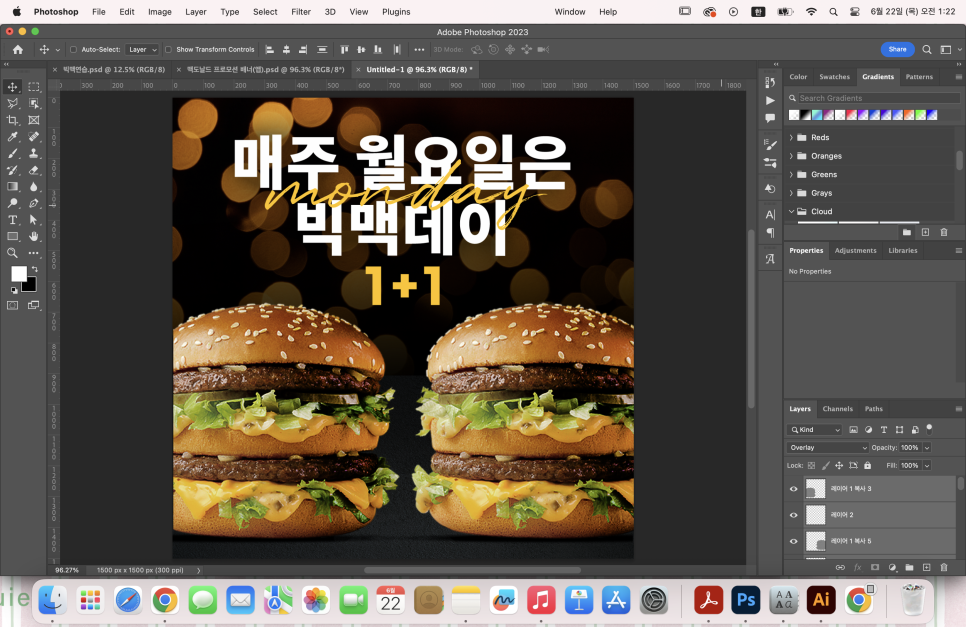The height and width of the screenshot is (627, 966).
Task: Select the Crop tool
Action: pos(12,120)
